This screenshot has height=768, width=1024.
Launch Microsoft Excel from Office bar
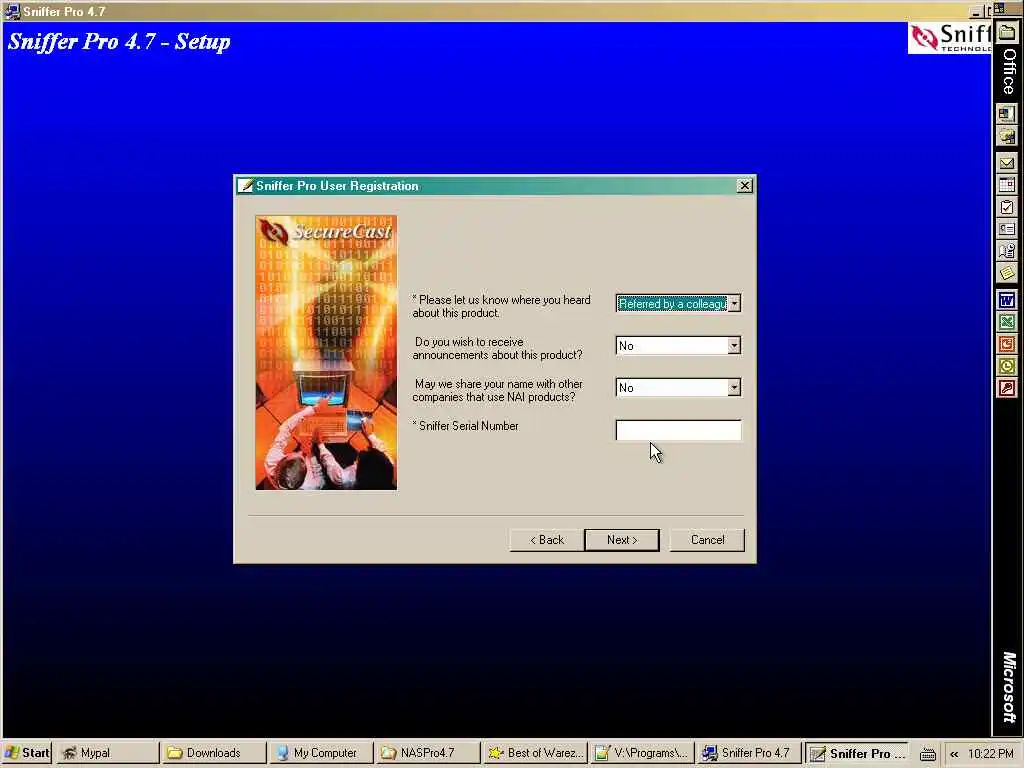click(x=1007, y=322)
